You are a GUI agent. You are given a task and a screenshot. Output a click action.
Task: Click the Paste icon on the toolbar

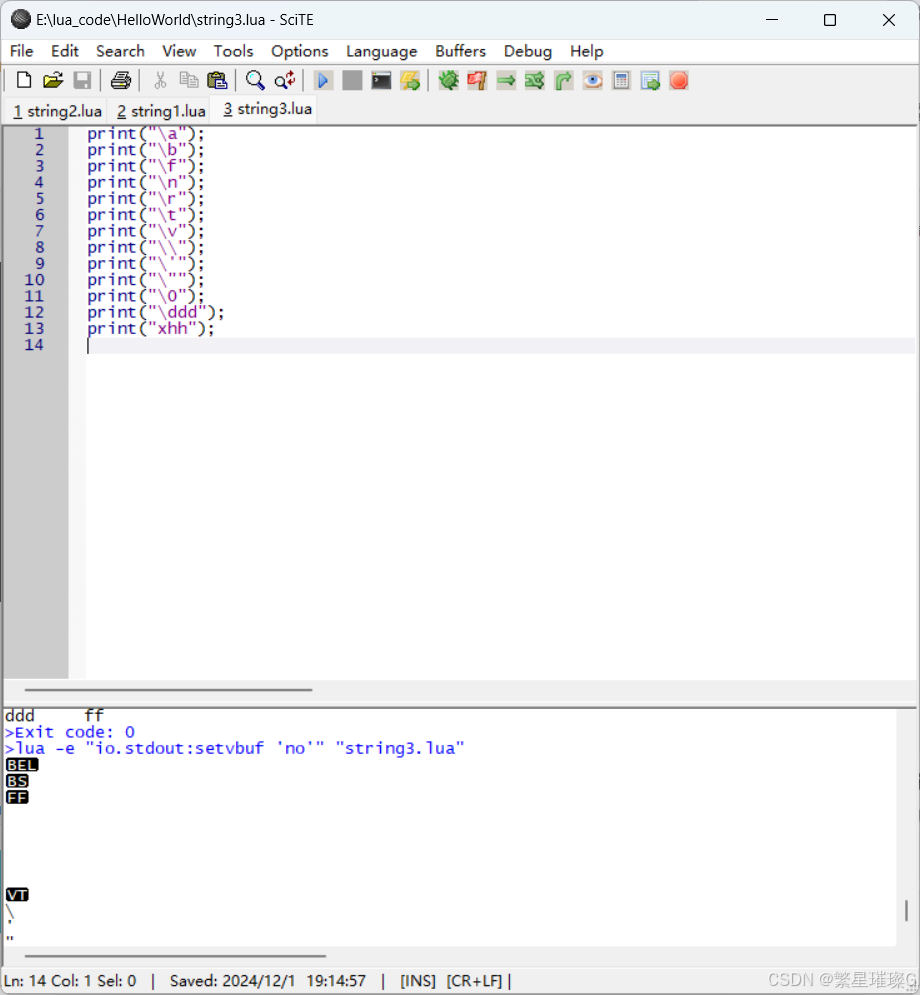tap(218, 80)
